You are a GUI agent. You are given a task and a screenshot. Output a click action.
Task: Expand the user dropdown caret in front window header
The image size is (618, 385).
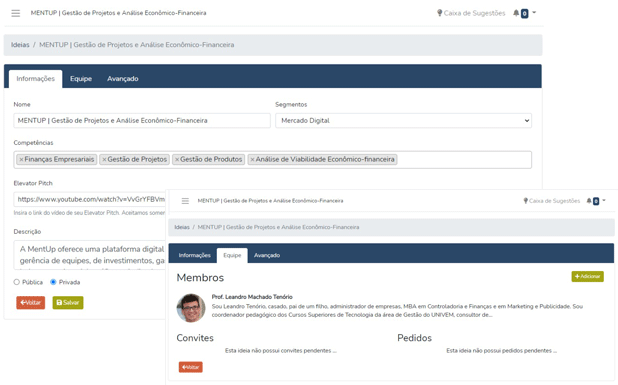(604, 201)
